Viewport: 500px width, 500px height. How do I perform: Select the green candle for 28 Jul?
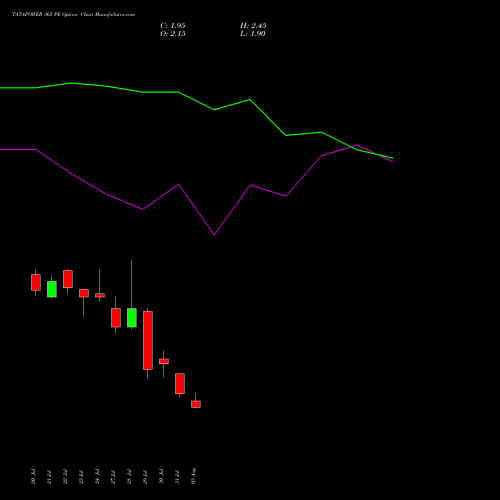[x=132, y=318]
